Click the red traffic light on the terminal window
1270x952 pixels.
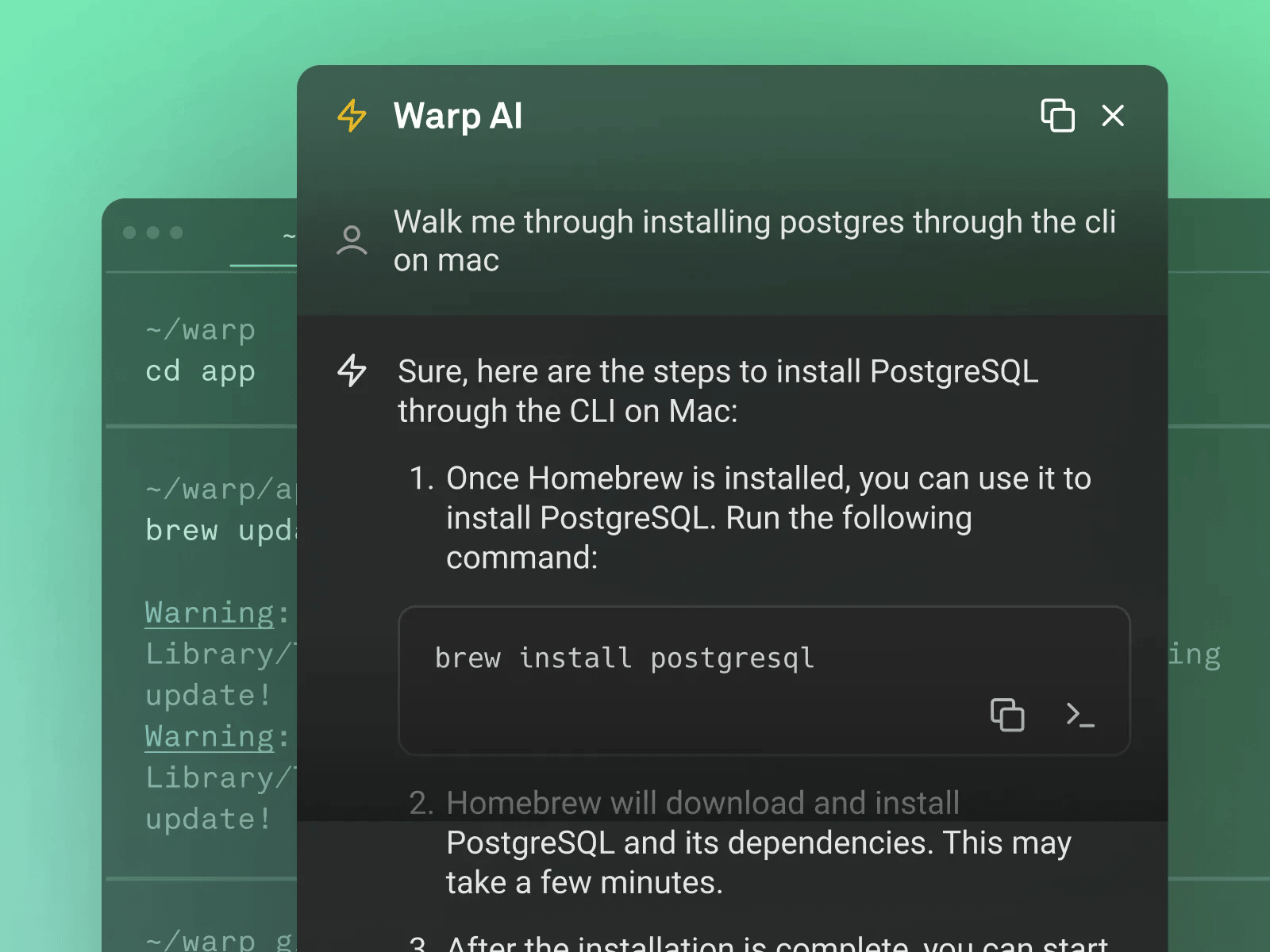point(129,232)
